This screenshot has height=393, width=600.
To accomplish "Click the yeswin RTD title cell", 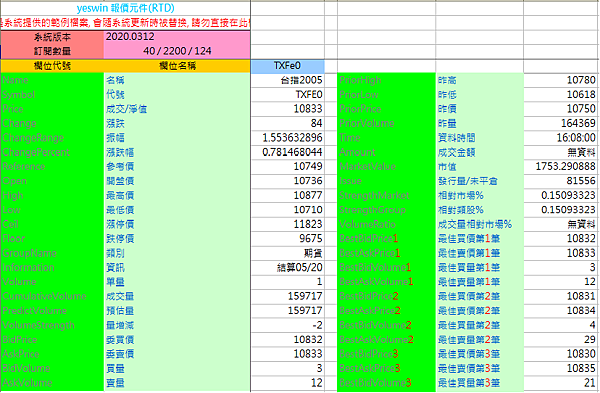I will click(126, 8).
